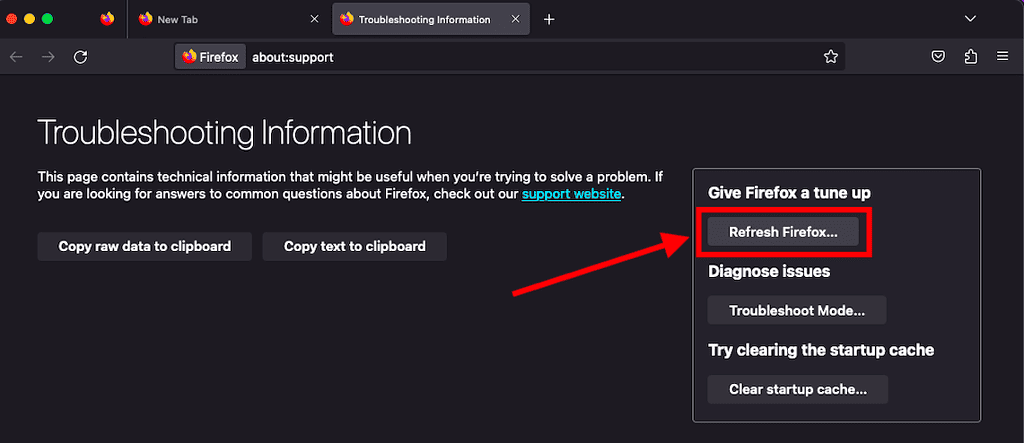Screen dimensions: 1024x443
Task: Reload the current page
Action: (x=81, y=57)
